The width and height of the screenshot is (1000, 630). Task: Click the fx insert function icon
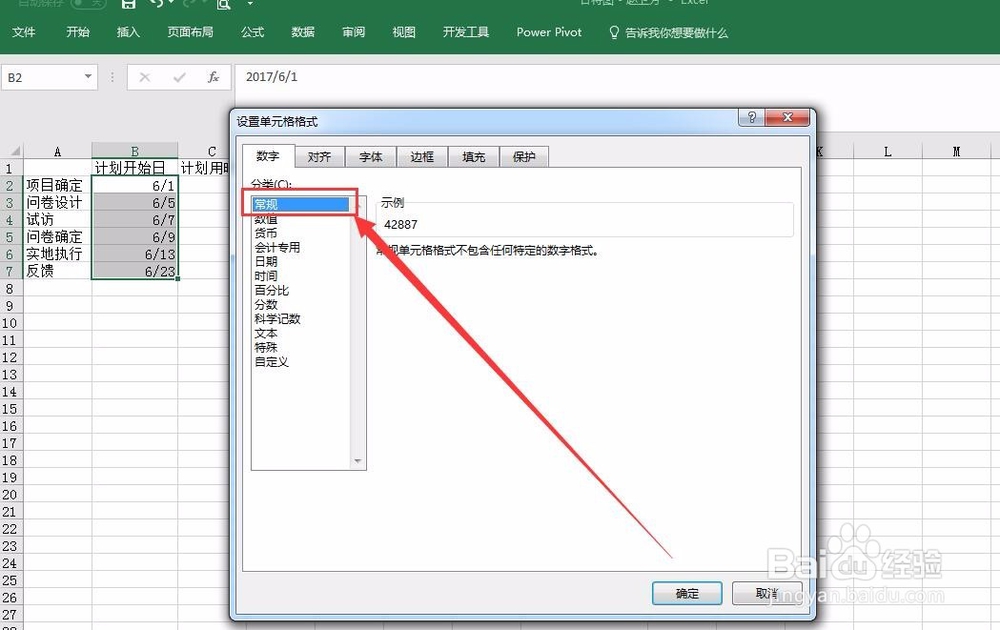pos(213,78)
